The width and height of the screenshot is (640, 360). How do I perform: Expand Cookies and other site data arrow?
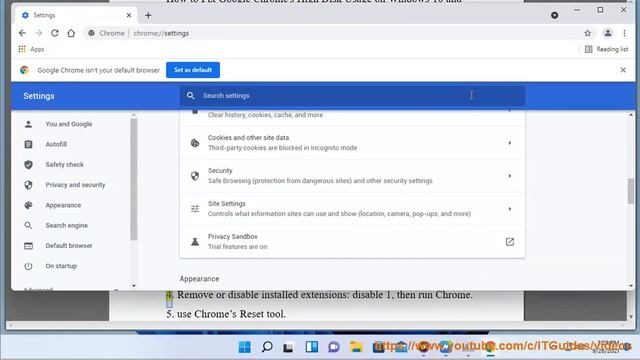(509, 143)
